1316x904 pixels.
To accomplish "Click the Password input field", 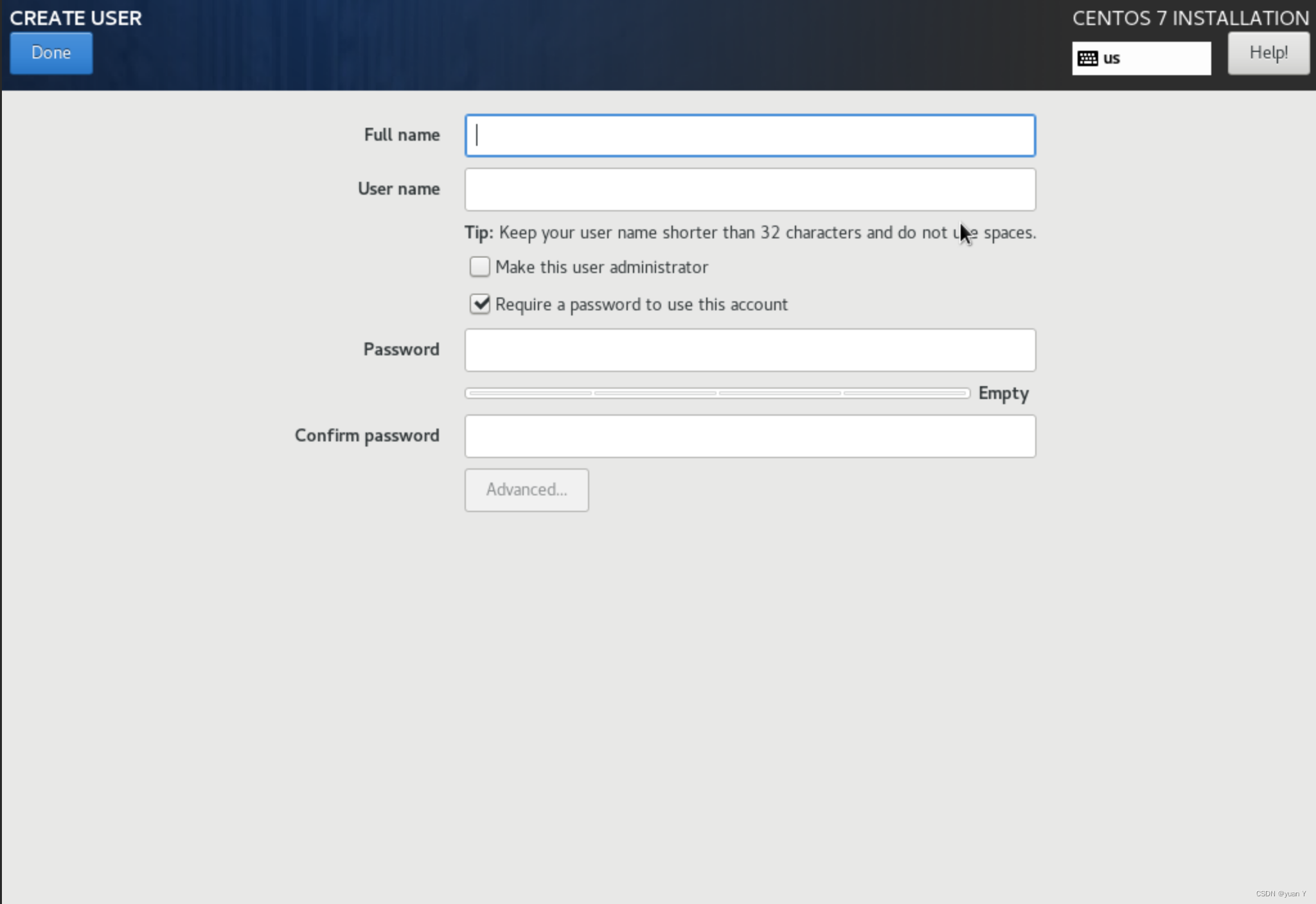I will click(750, 350).
